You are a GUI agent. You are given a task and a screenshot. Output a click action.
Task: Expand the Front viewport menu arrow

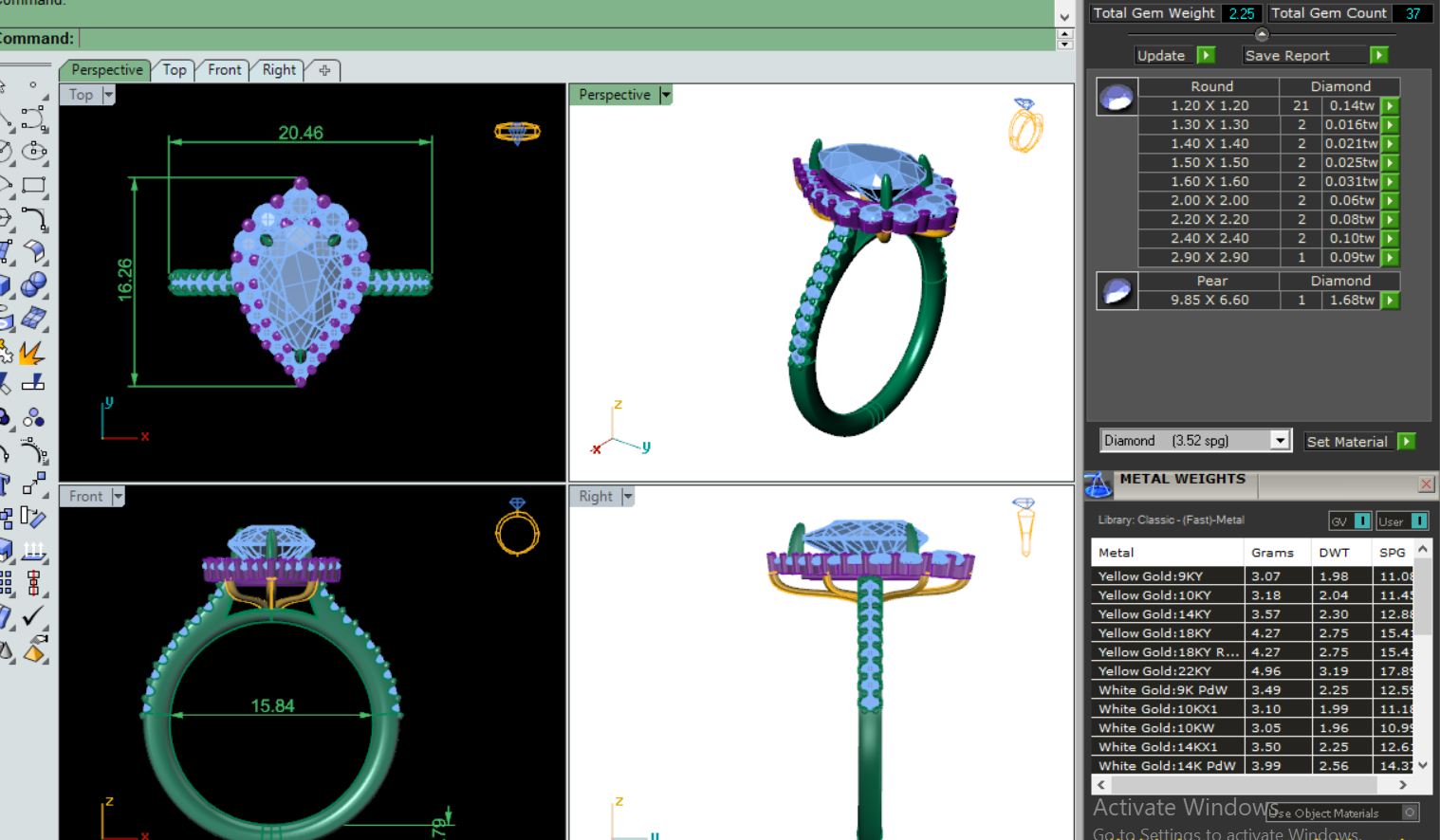(x=118, y=497)
